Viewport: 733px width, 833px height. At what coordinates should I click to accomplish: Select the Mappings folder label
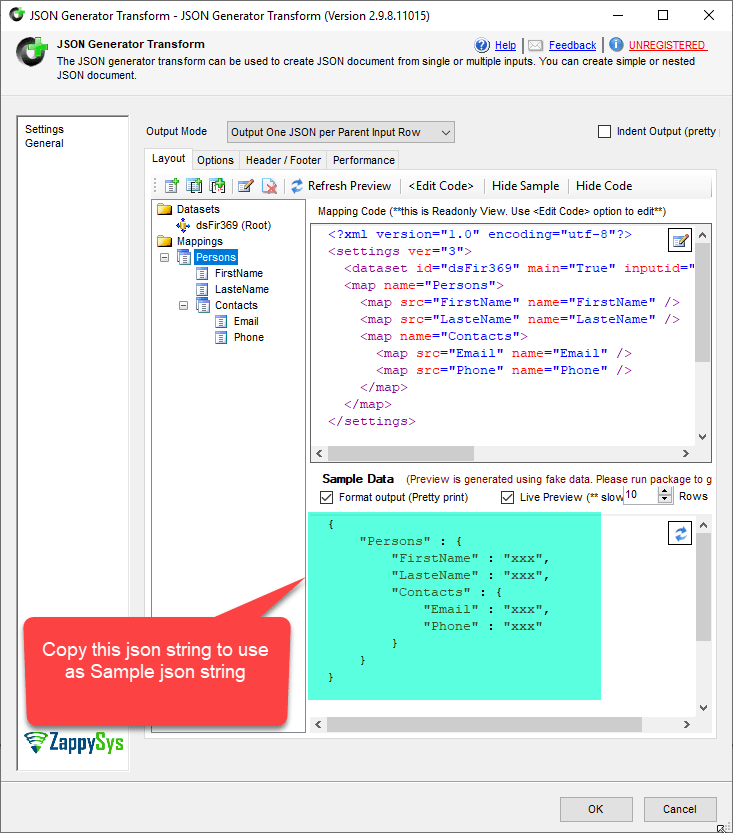coord(200,241)
